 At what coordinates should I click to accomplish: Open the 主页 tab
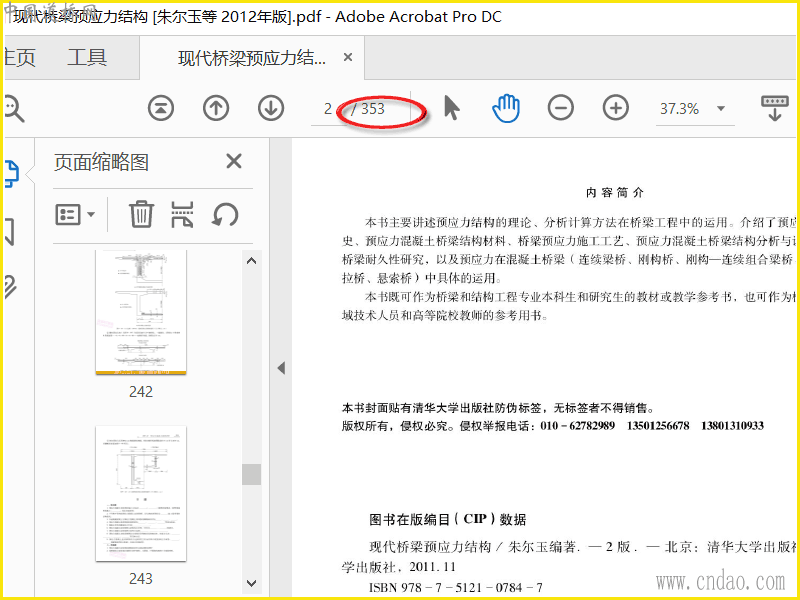(x=20, y=57)
